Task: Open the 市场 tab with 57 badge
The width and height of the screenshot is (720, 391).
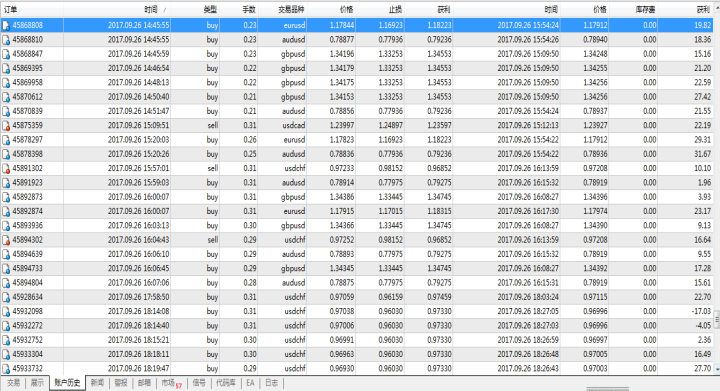Action: 171,383
